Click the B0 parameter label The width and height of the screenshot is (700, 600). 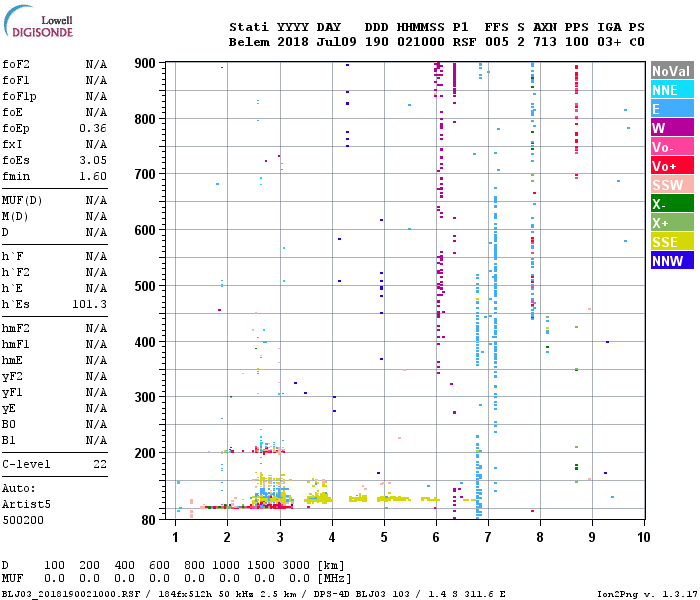tap(9, 425)
